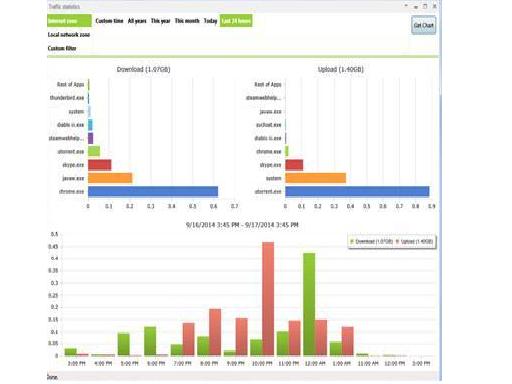Select the Local network zone filter

coord(69,35)
